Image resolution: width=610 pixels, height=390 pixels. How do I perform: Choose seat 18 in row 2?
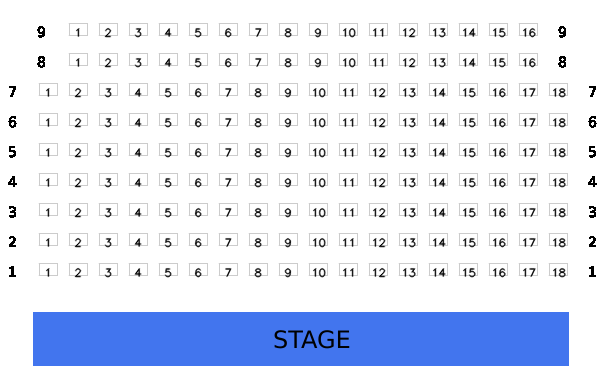coord(558,240)
